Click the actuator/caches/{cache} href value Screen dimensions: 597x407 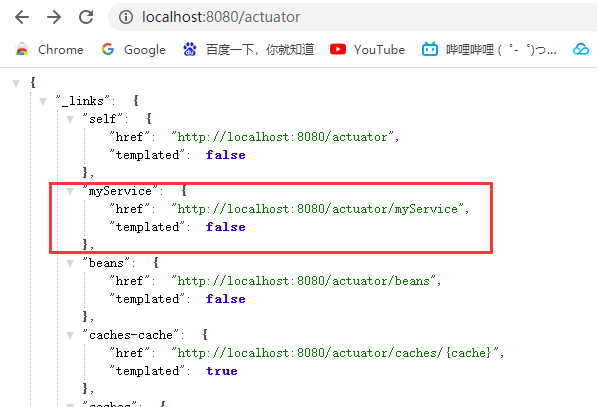(x=335, y=353)
